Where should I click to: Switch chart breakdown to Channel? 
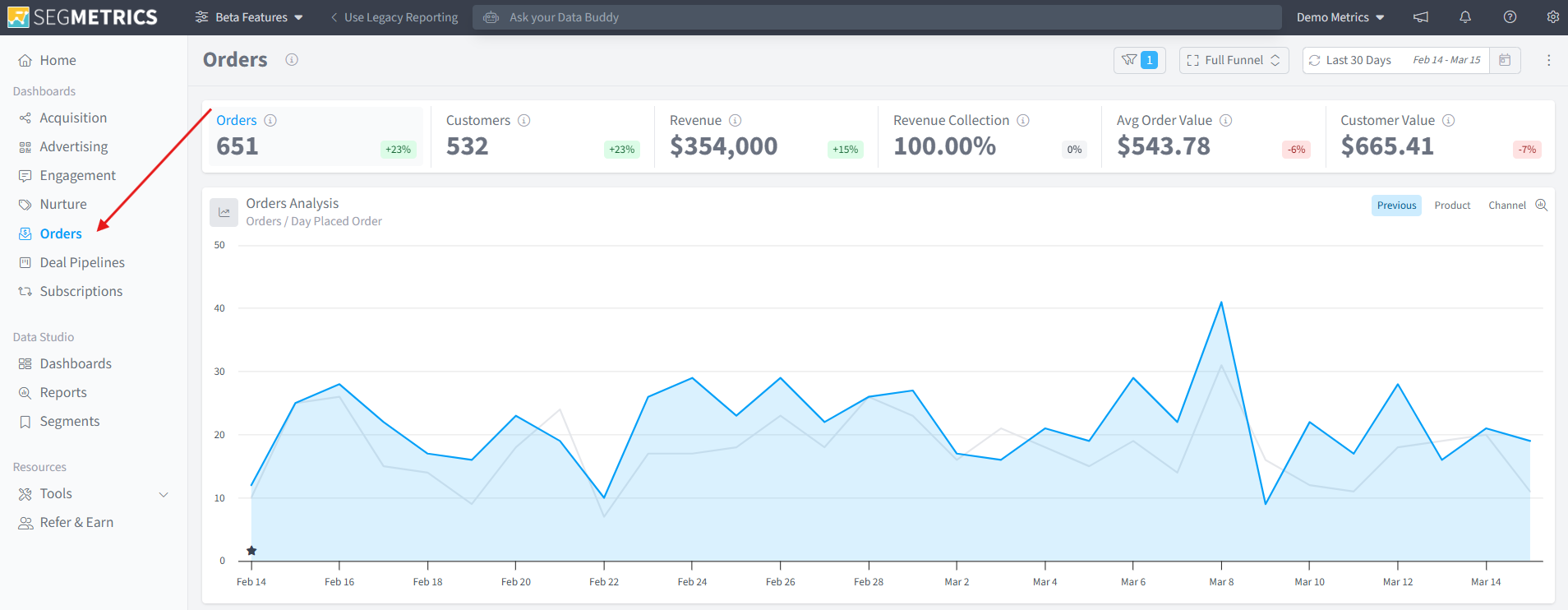(x=1506, y=206)
